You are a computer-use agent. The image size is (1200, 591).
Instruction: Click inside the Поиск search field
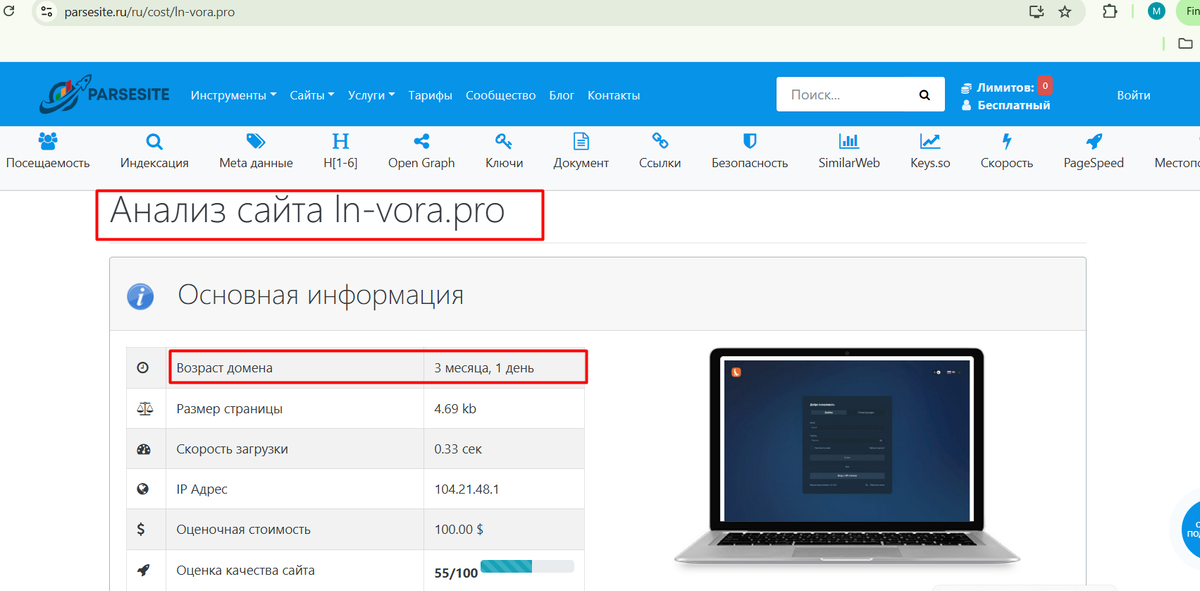click(850, 94)
